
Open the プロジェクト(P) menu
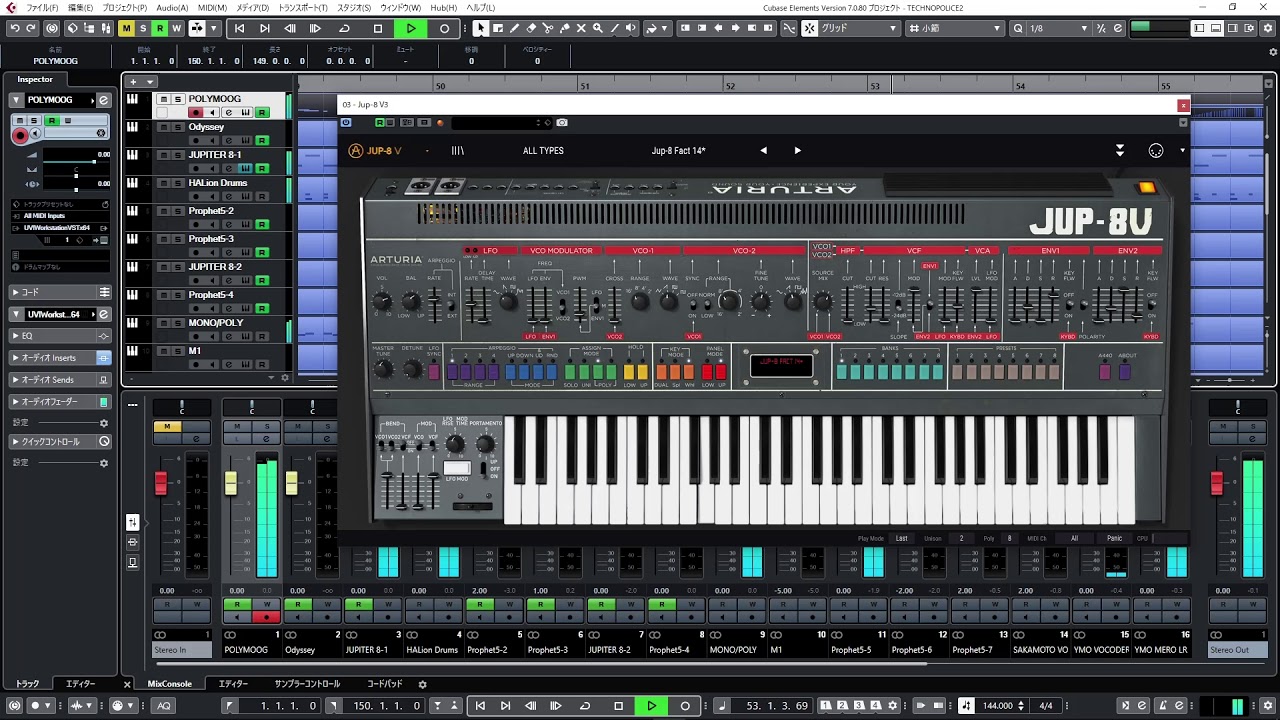(x=125, y=7)
